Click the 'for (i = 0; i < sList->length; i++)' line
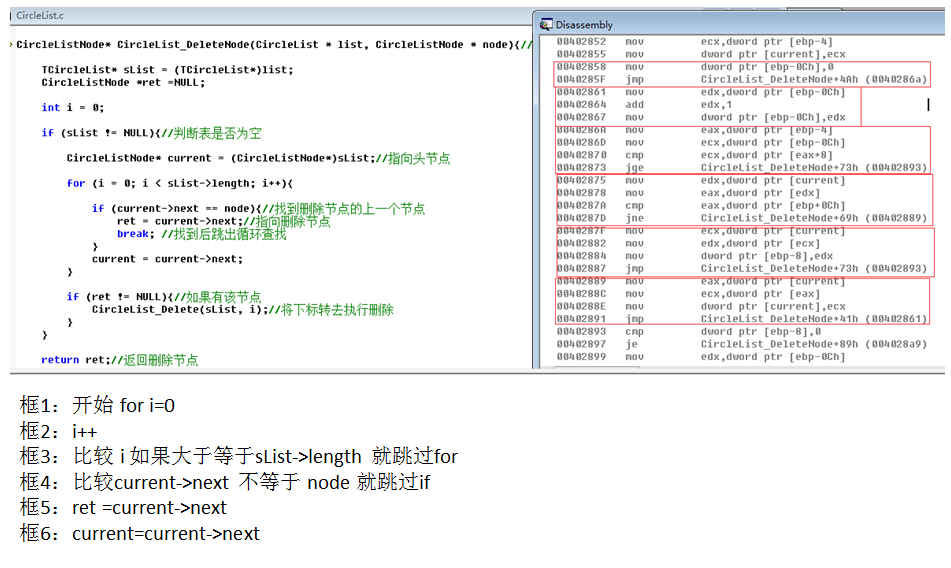The image size is (951, 568). [x=180, y=183]
